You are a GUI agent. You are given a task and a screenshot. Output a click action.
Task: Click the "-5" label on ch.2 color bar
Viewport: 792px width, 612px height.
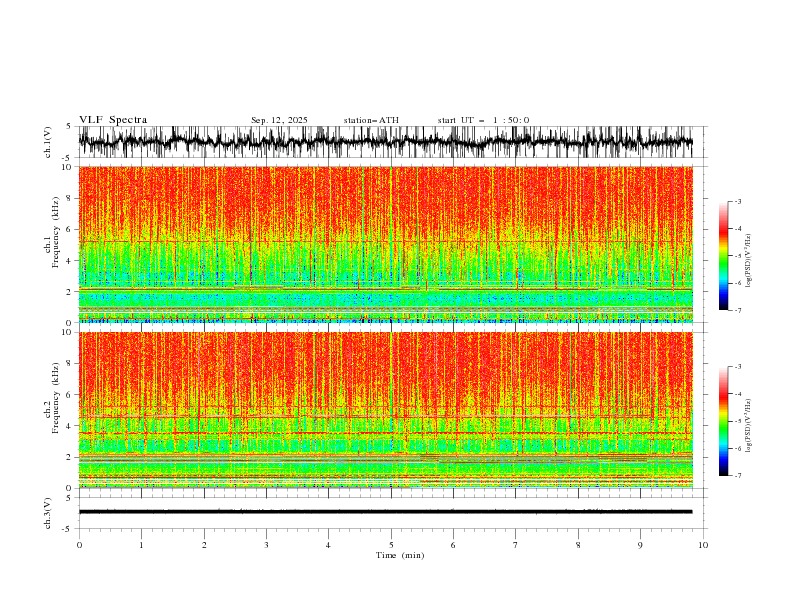pyautogui.click(x=737, y=421)
